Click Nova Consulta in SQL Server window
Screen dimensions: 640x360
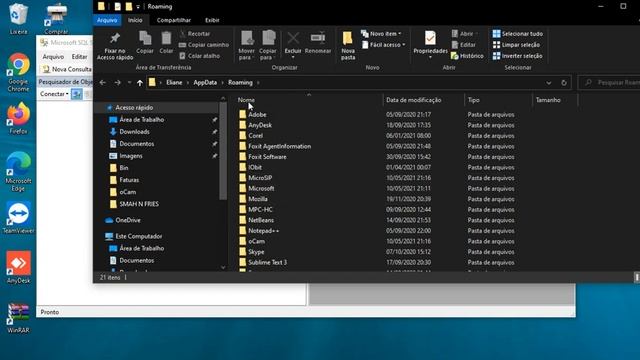coord(67,69)
